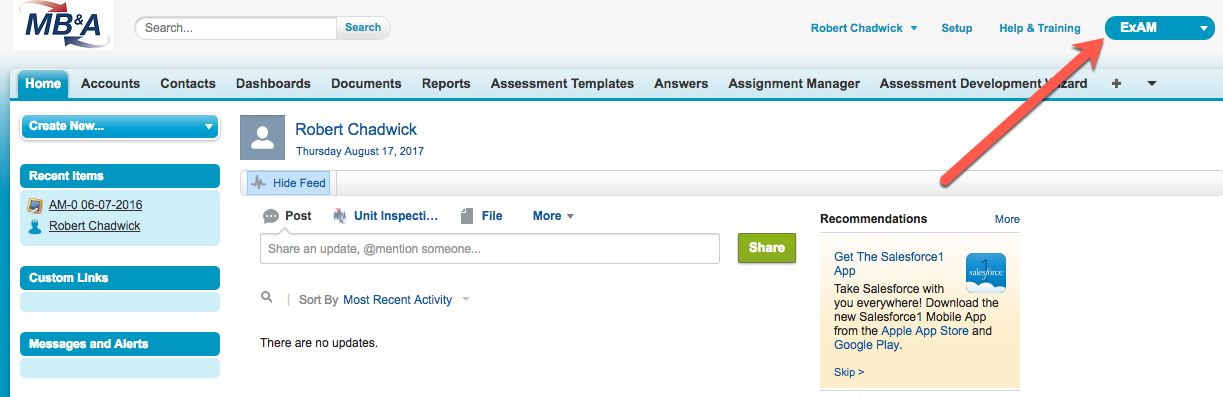Click the MB&A logo
Screen dimensions: 1223x397
click(63, 25)
